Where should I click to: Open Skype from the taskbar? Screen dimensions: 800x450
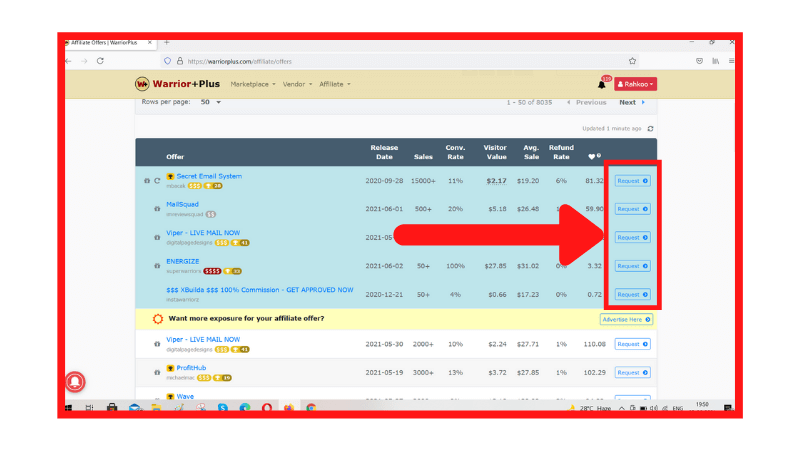point(222,408)
